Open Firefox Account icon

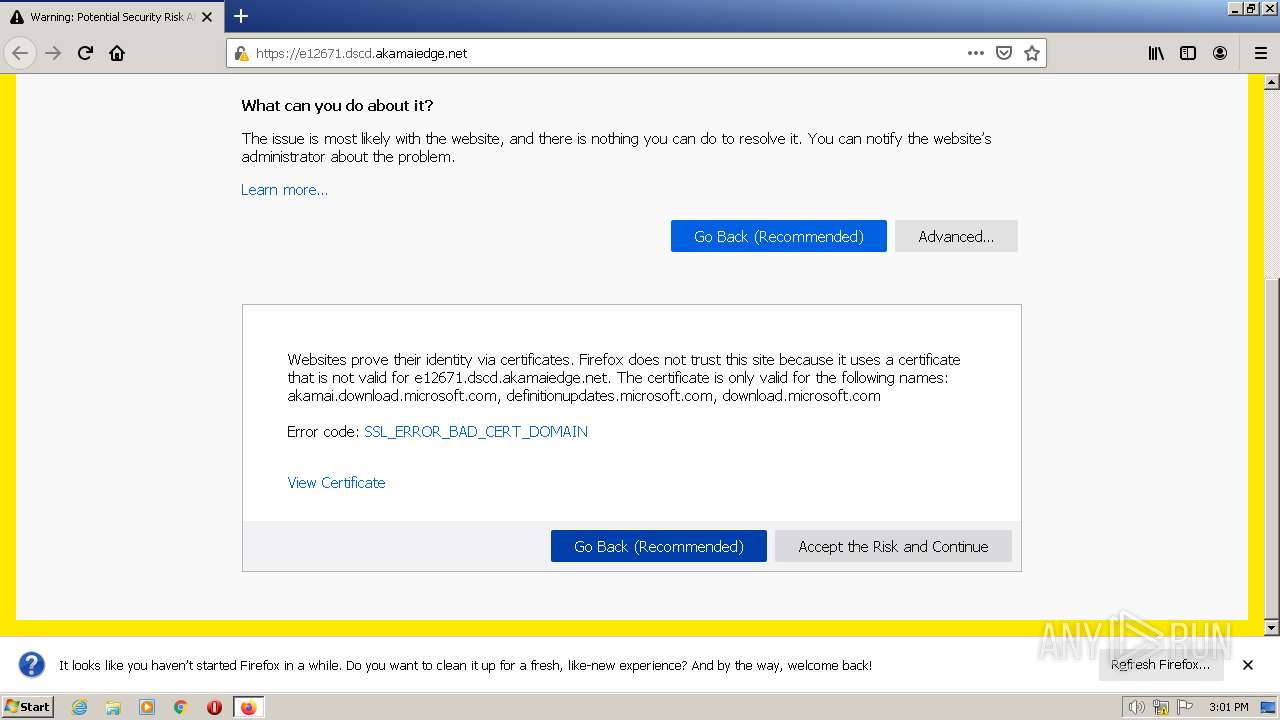[1220, 53]
